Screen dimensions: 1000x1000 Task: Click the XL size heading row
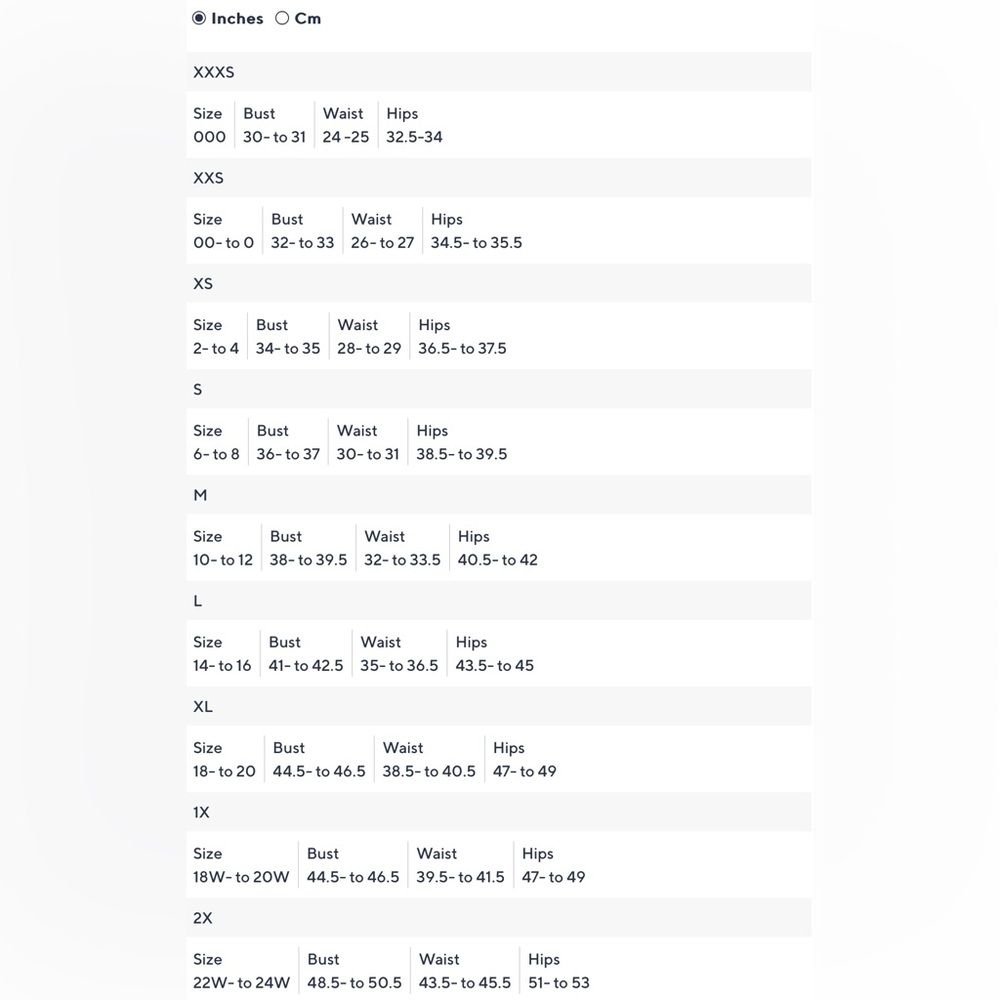[x=499, y=707]
